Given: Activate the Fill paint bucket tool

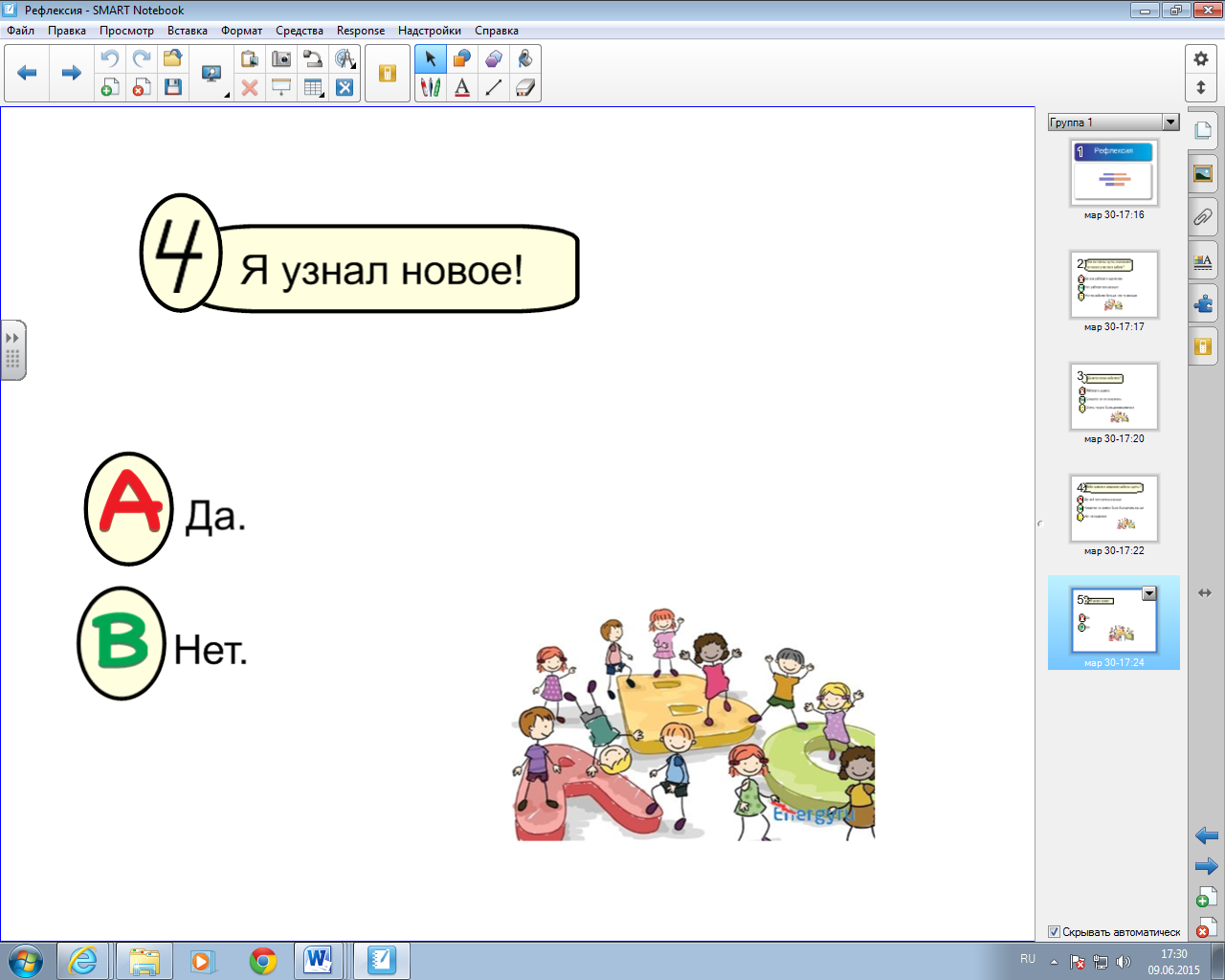Looking at the screenshot, I should pyautogui.click(x=524, y=59).
